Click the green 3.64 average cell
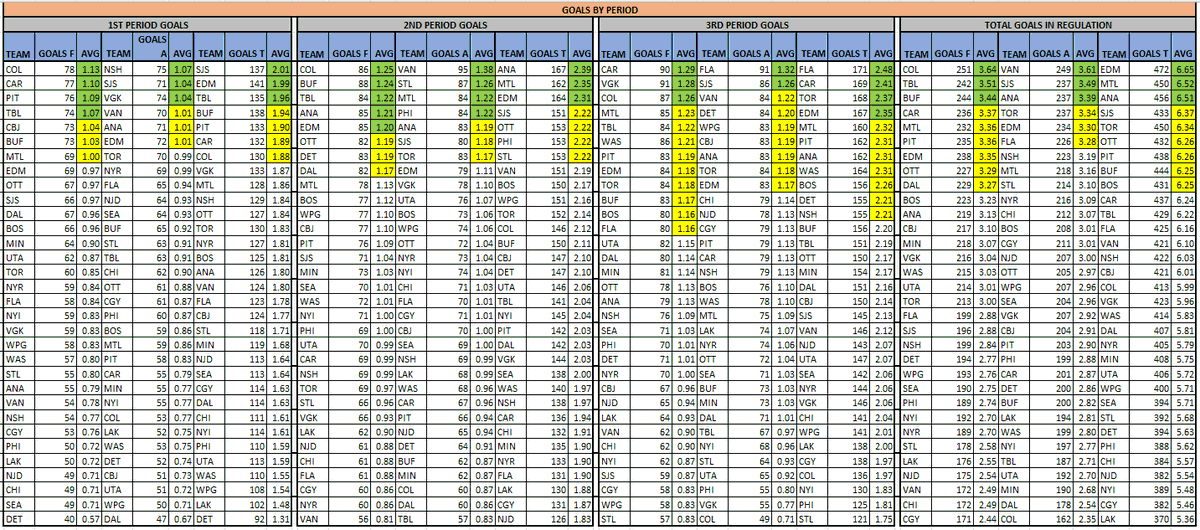 986,70
